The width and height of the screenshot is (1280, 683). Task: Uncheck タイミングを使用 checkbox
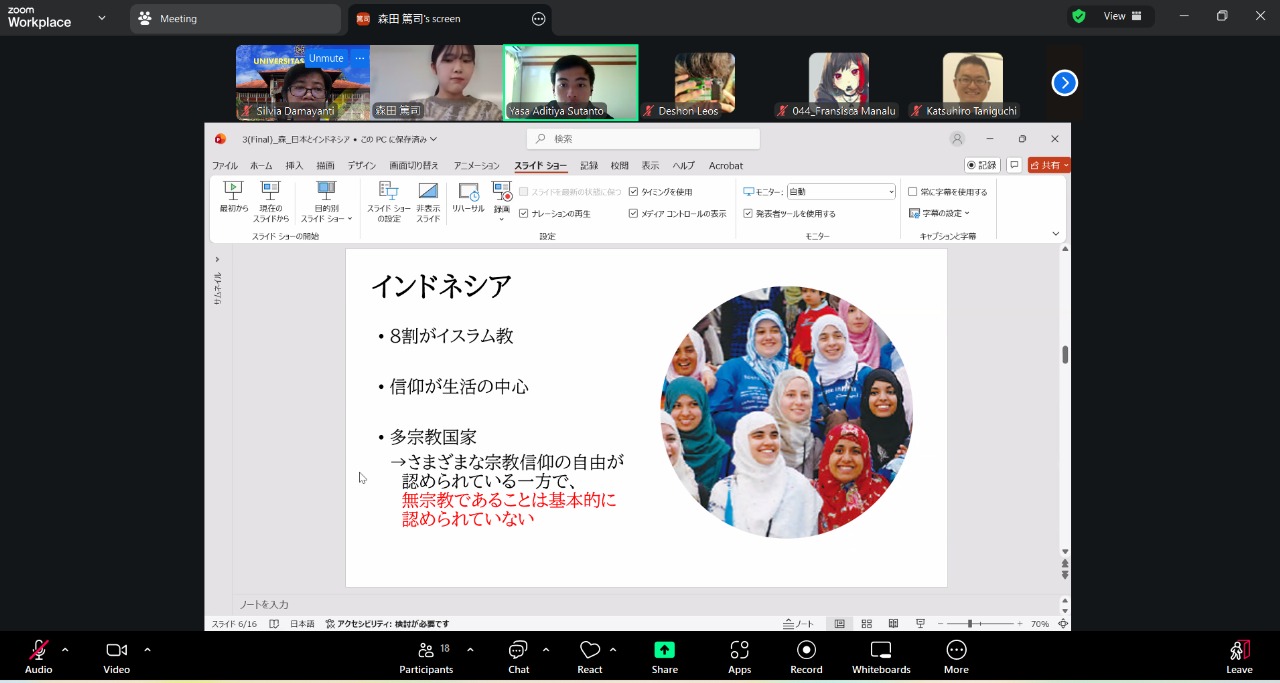(633, 191)
